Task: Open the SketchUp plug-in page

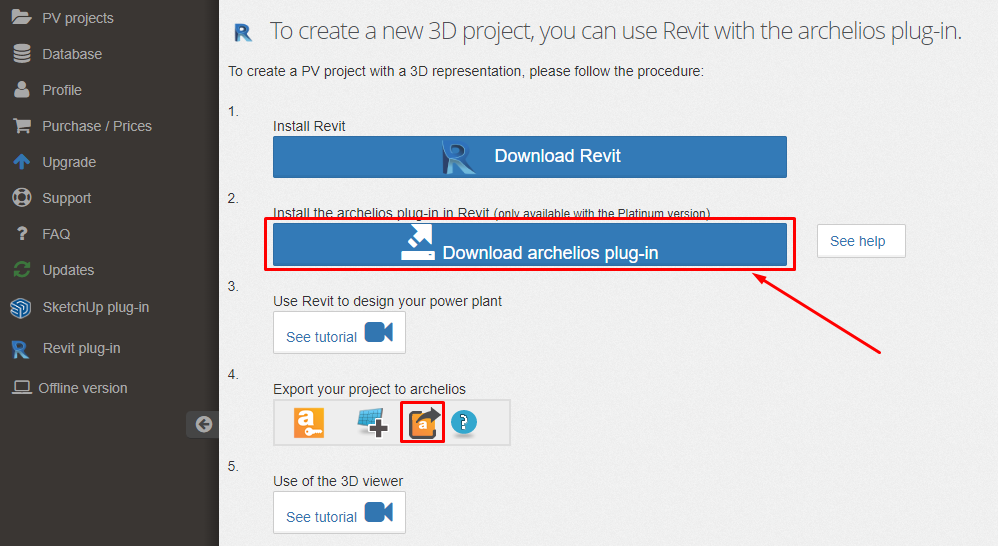Action: coord(95,307)
